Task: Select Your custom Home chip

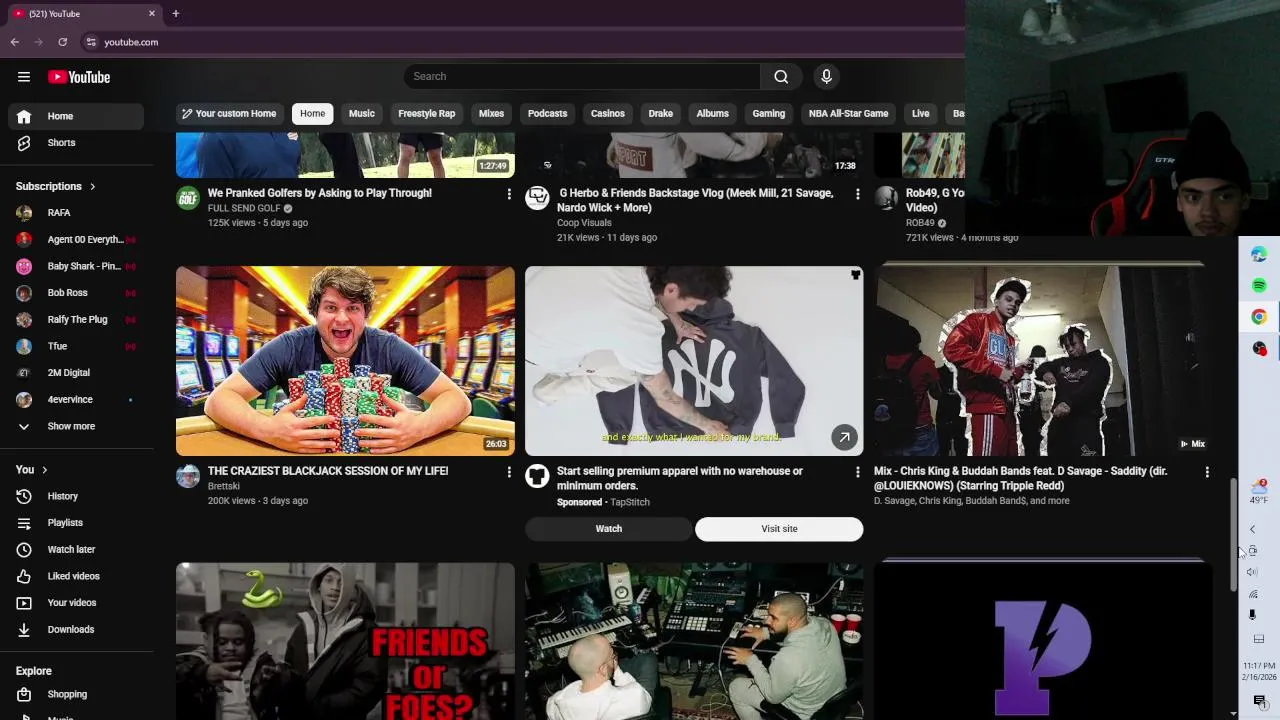Action: (x=228, y=113)
